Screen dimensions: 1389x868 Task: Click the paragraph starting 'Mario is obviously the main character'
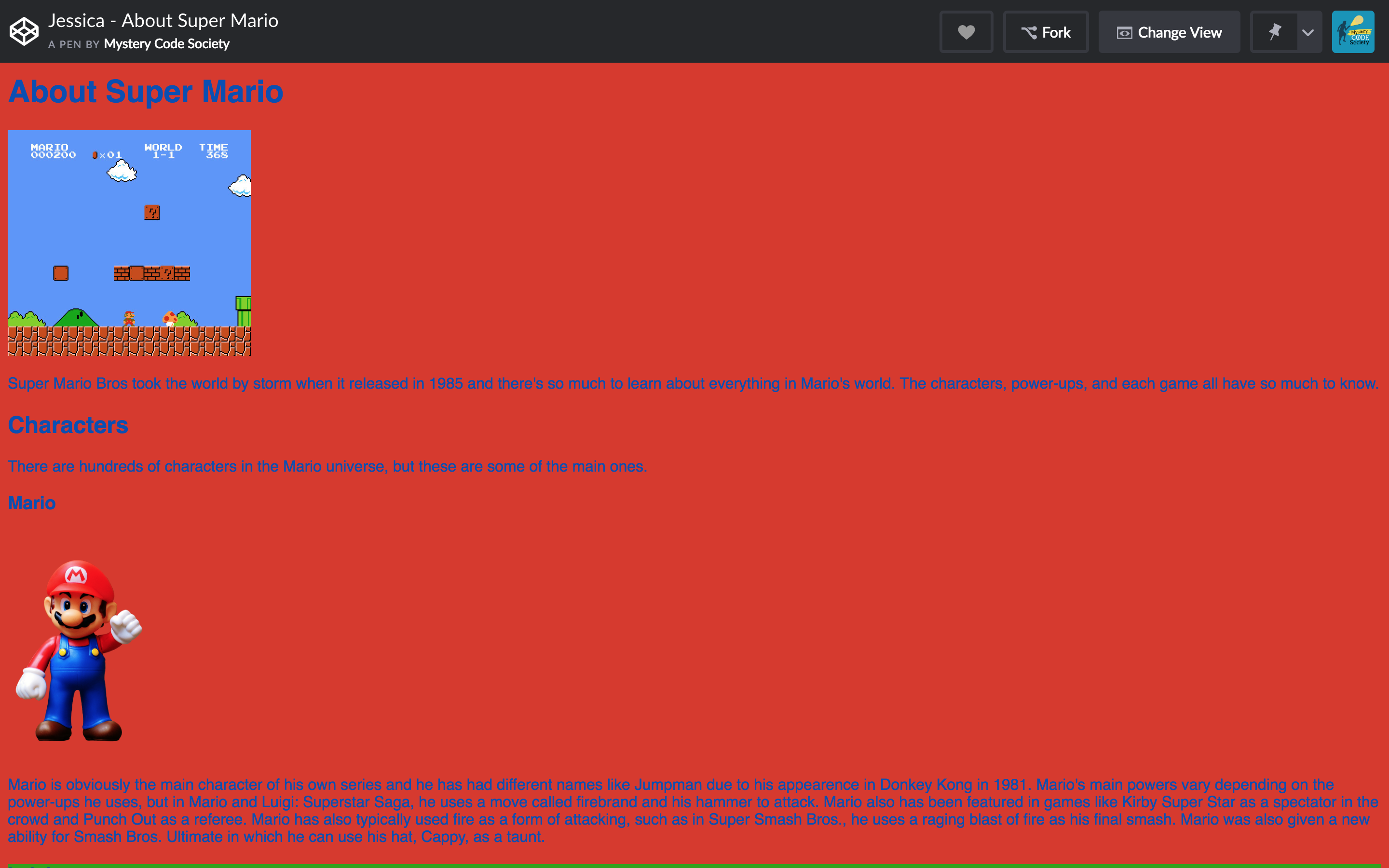tap(693, 811)
